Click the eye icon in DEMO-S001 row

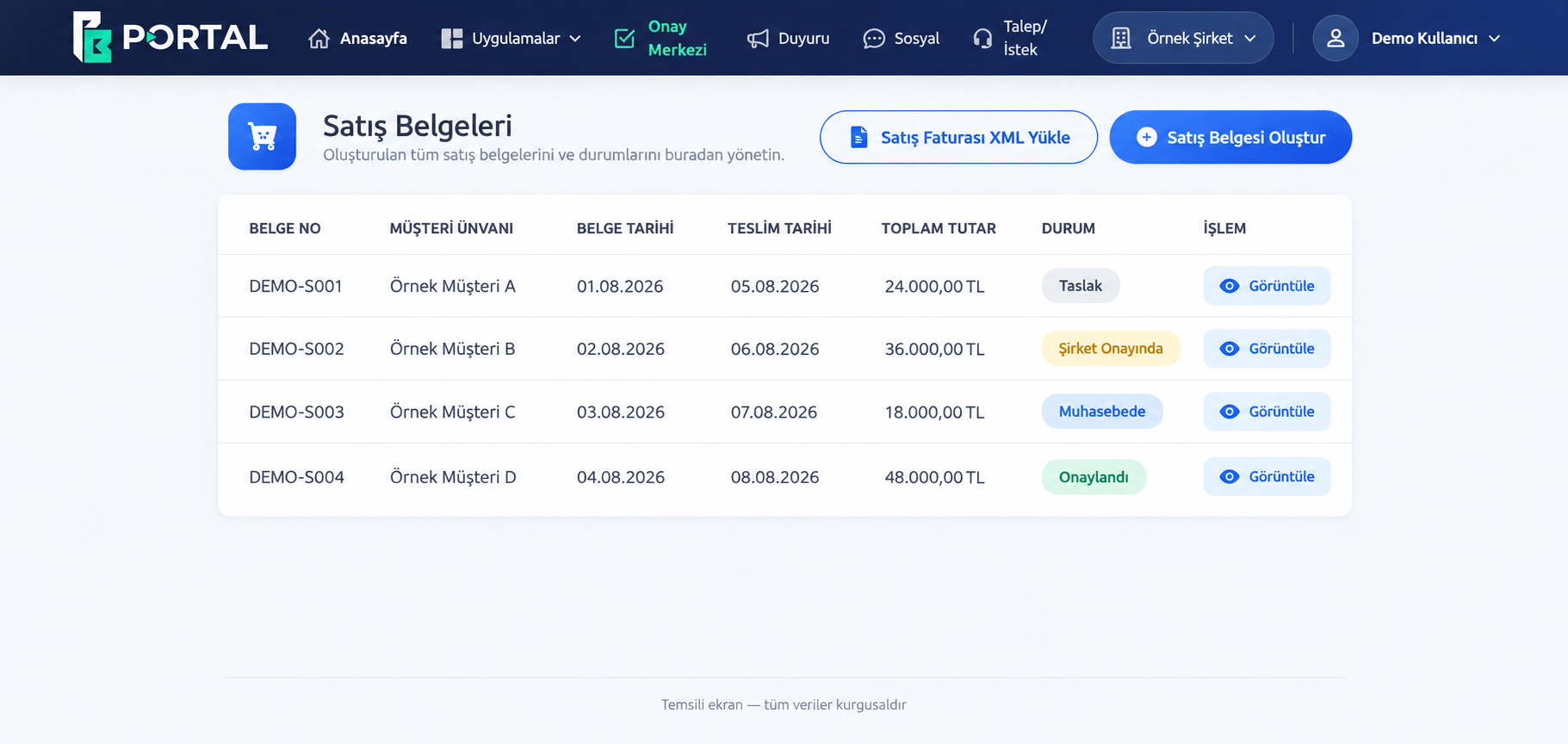click(1230, 286)
